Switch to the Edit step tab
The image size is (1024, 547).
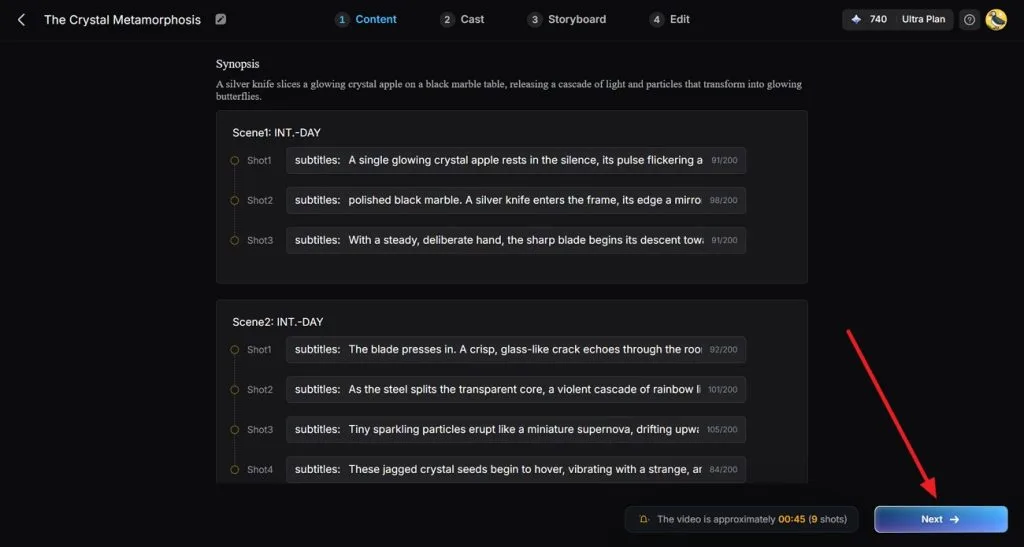point(670,20)
